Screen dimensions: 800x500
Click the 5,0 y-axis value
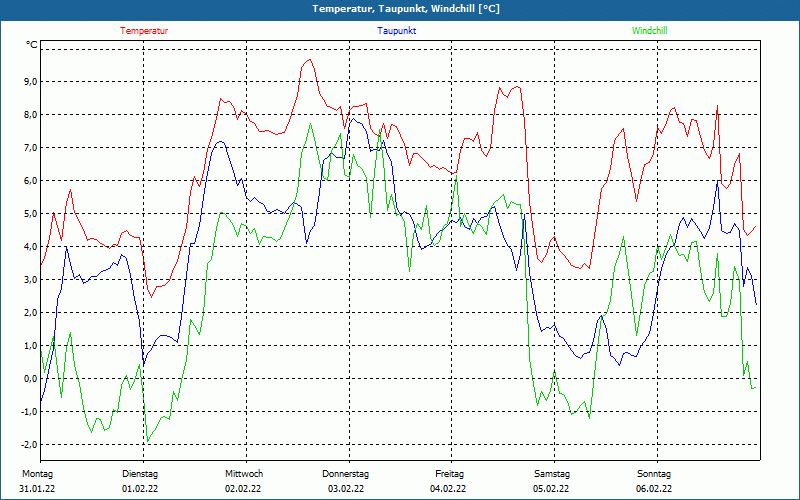31,213
